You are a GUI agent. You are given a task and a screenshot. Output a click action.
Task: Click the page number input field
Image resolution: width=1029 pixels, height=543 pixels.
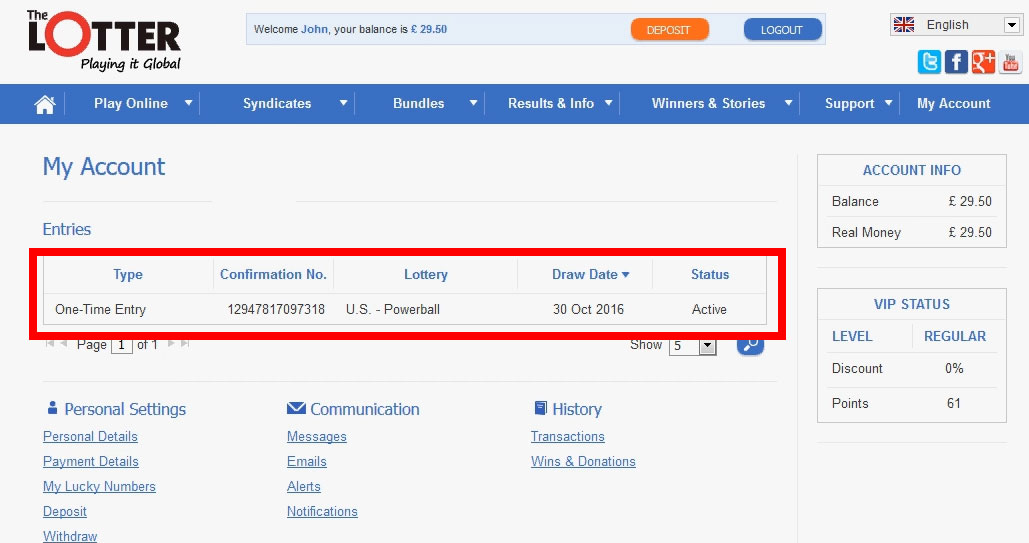pos(121,345)
